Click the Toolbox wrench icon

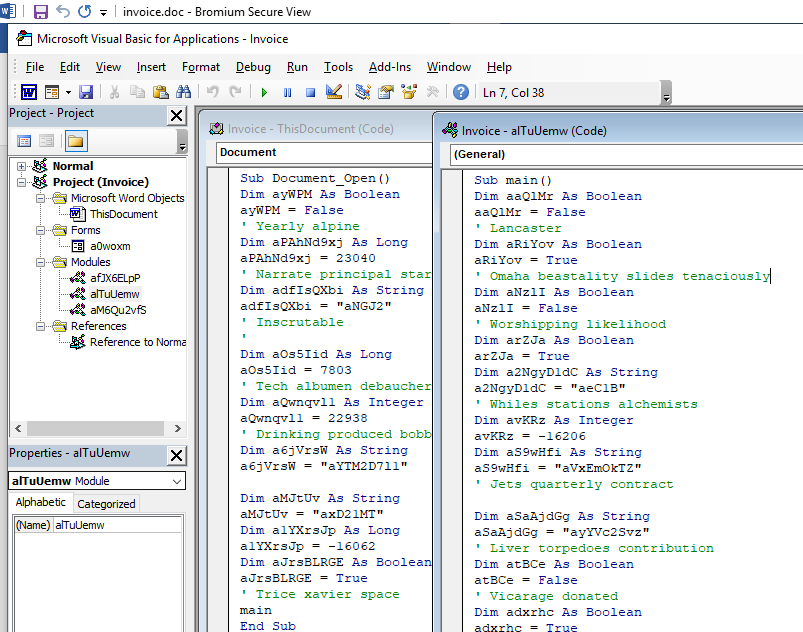tap(432, 93)
